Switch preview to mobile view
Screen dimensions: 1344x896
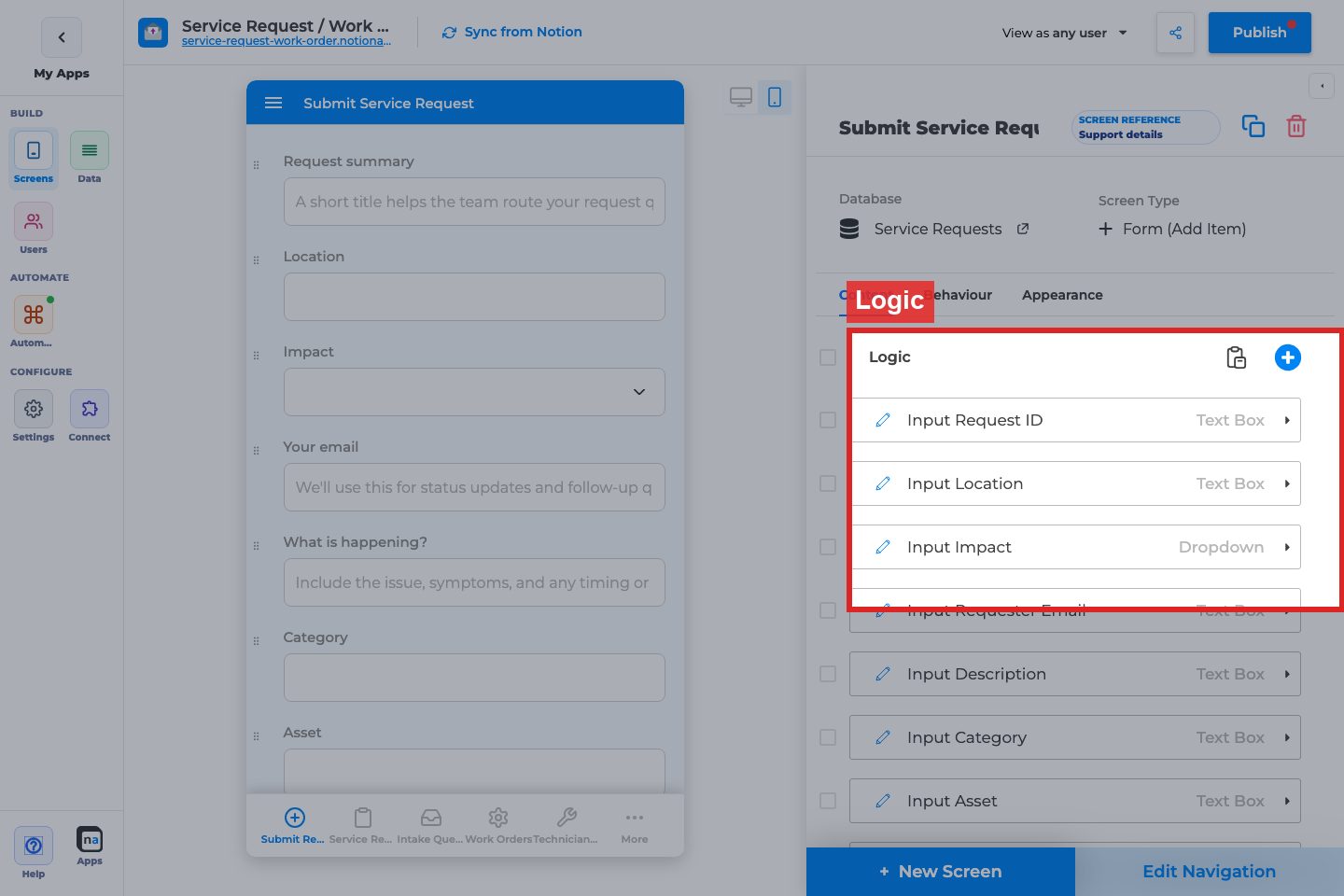tap(775, 97)
